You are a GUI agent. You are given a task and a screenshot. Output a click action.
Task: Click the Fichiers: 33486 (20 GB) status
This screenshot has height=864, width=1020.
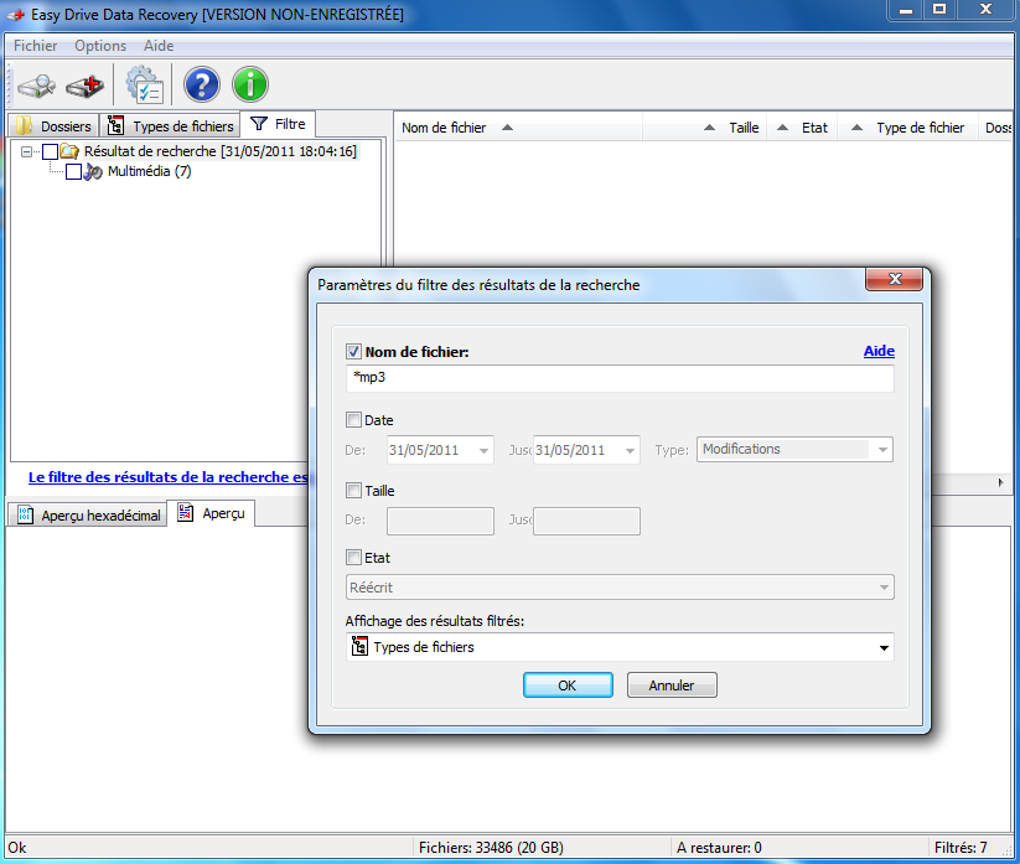491,847
